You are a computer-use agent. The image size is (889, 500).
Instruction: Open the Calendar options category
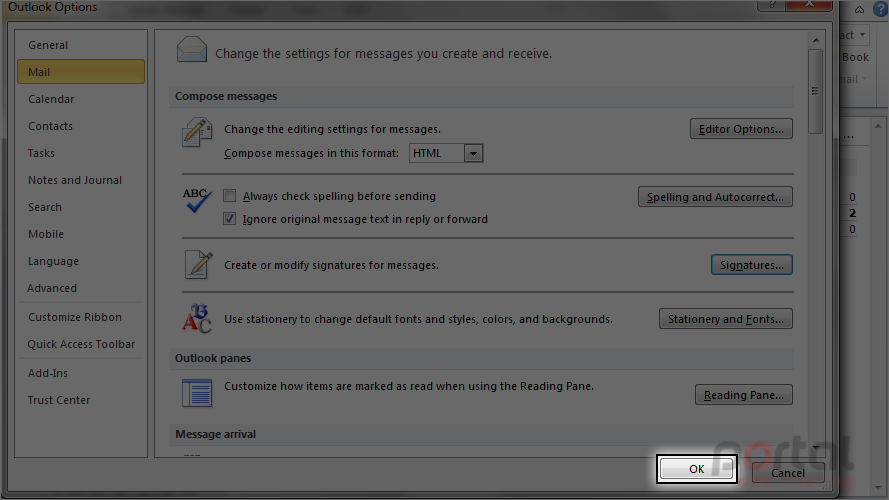coord(81,99)
